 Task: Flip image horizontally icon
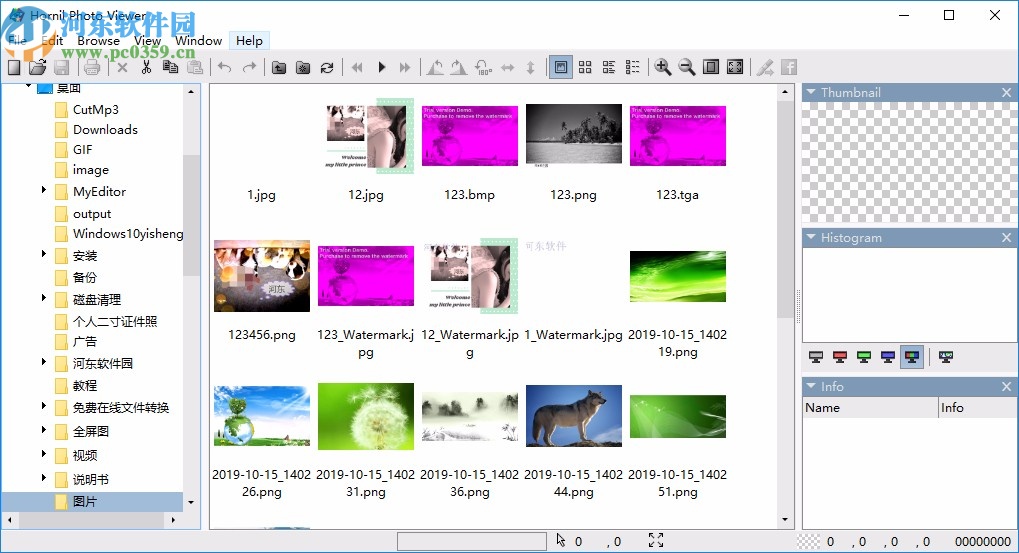point(507,67)
